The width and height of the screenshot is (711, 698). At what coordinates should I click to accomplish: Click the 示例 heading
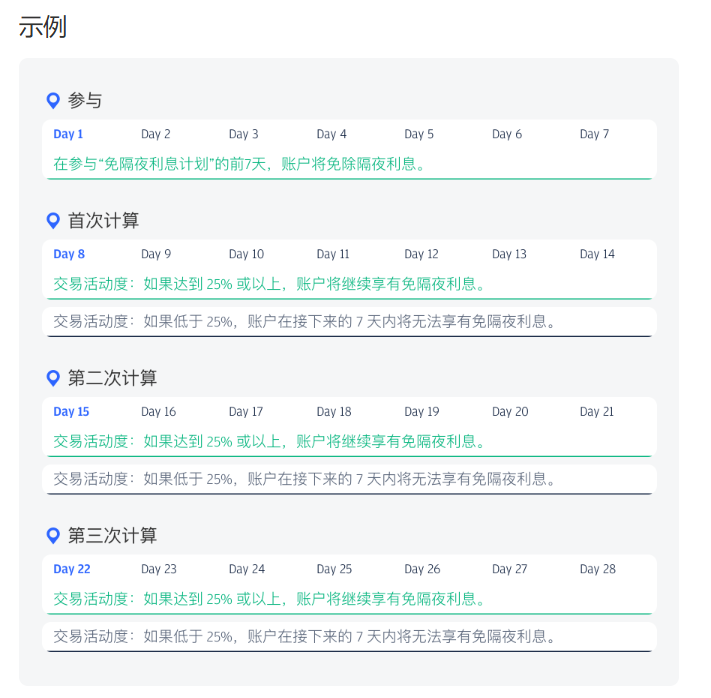[43, 27]
